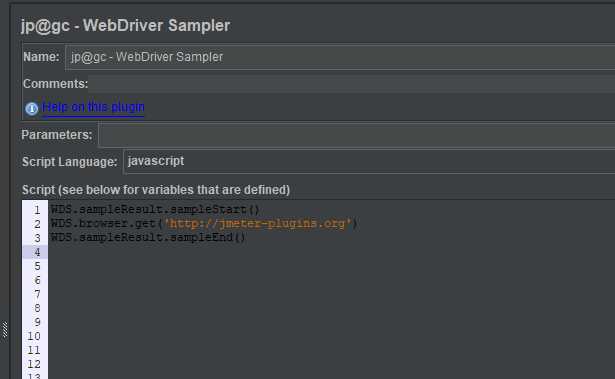Image resolution: width=615 pixels, height=379 pixels.
Task: Click the blue info icon beside Help link
Action: (x=32, y=108)
